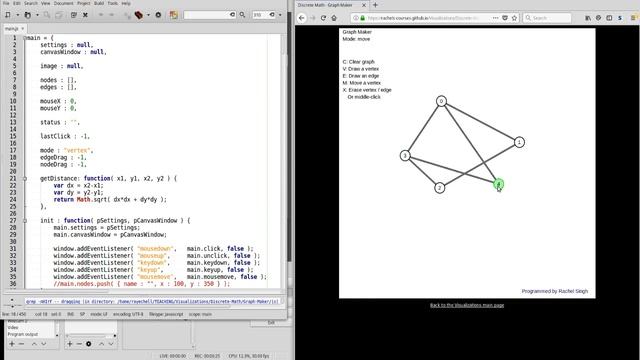
Task: Click the Navigate back arrow in Geany
Action: click(100, 15)
